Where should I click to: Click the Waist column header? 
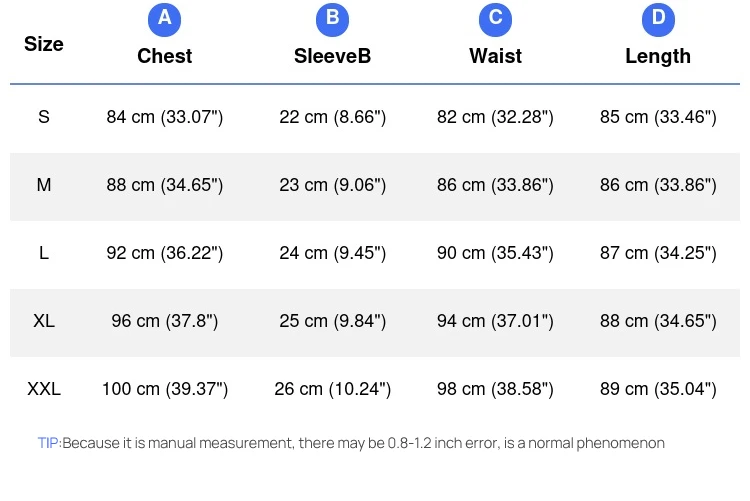point(495,56)
